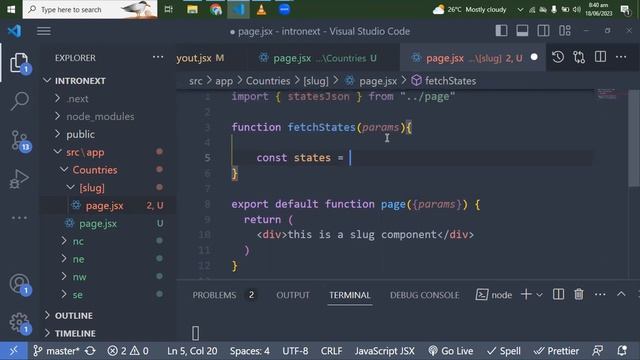Change line ending via CRLF
The height and width of the screenshot is (360, 640).
click(x=331, y=351)
